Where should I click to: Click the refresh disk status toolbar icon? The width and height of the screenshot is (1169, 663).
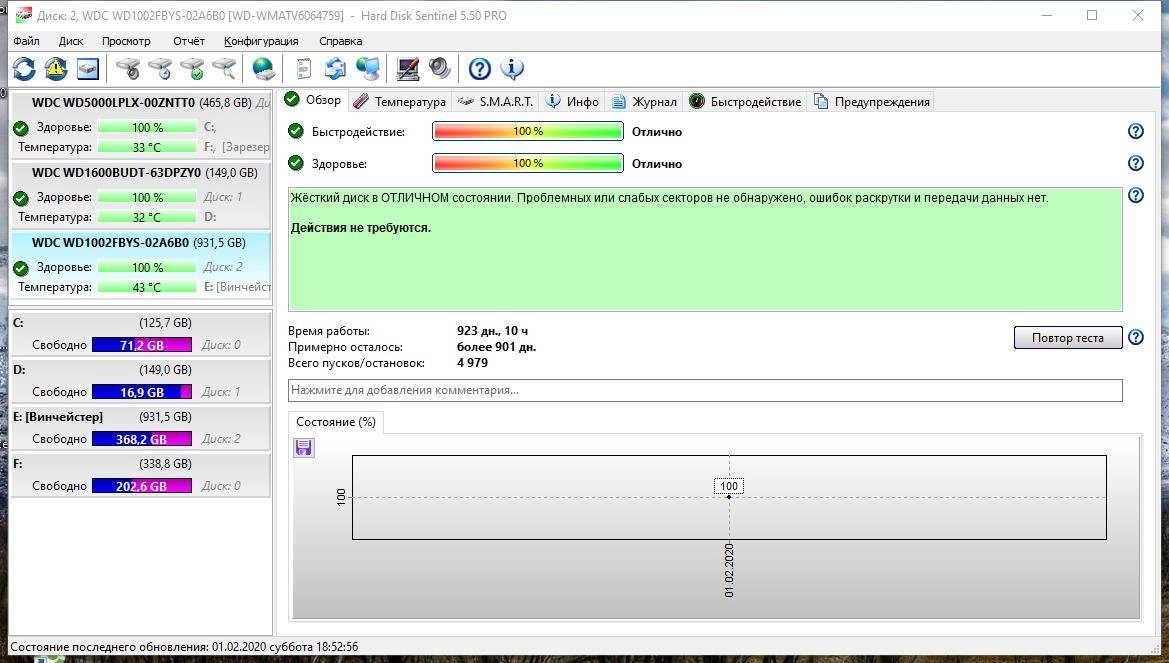pyautogui.click(x=24, y=69)
